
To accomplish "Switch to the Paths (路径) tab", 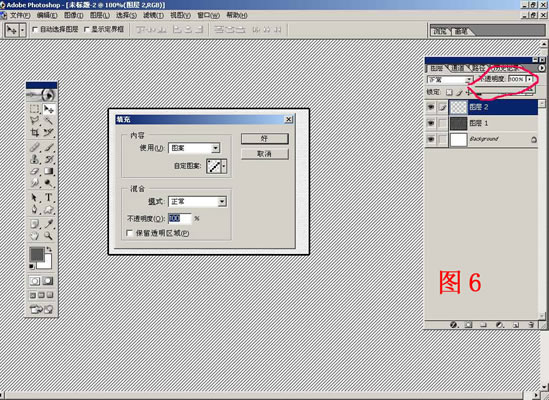I will 478,68.
